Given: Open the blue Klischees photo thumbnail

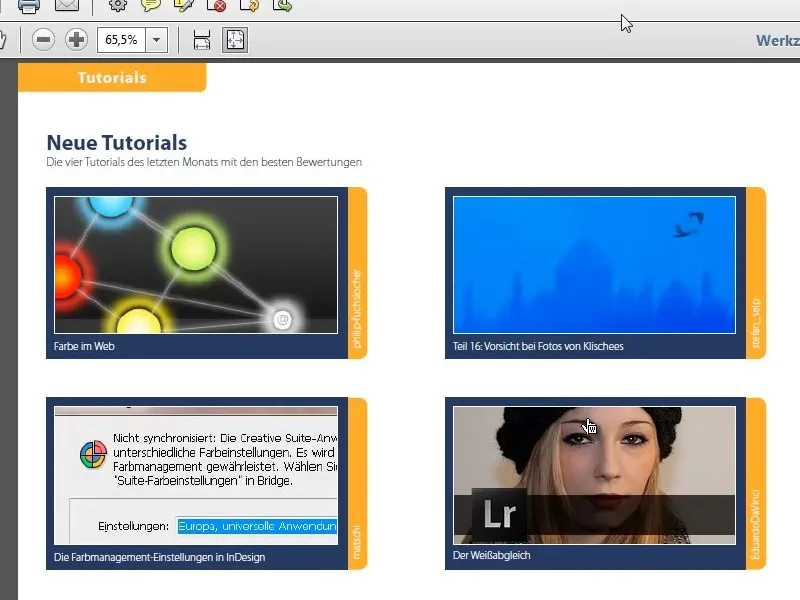Looking at the screenshot, I should pyautogui.click(x=594, y=265).
